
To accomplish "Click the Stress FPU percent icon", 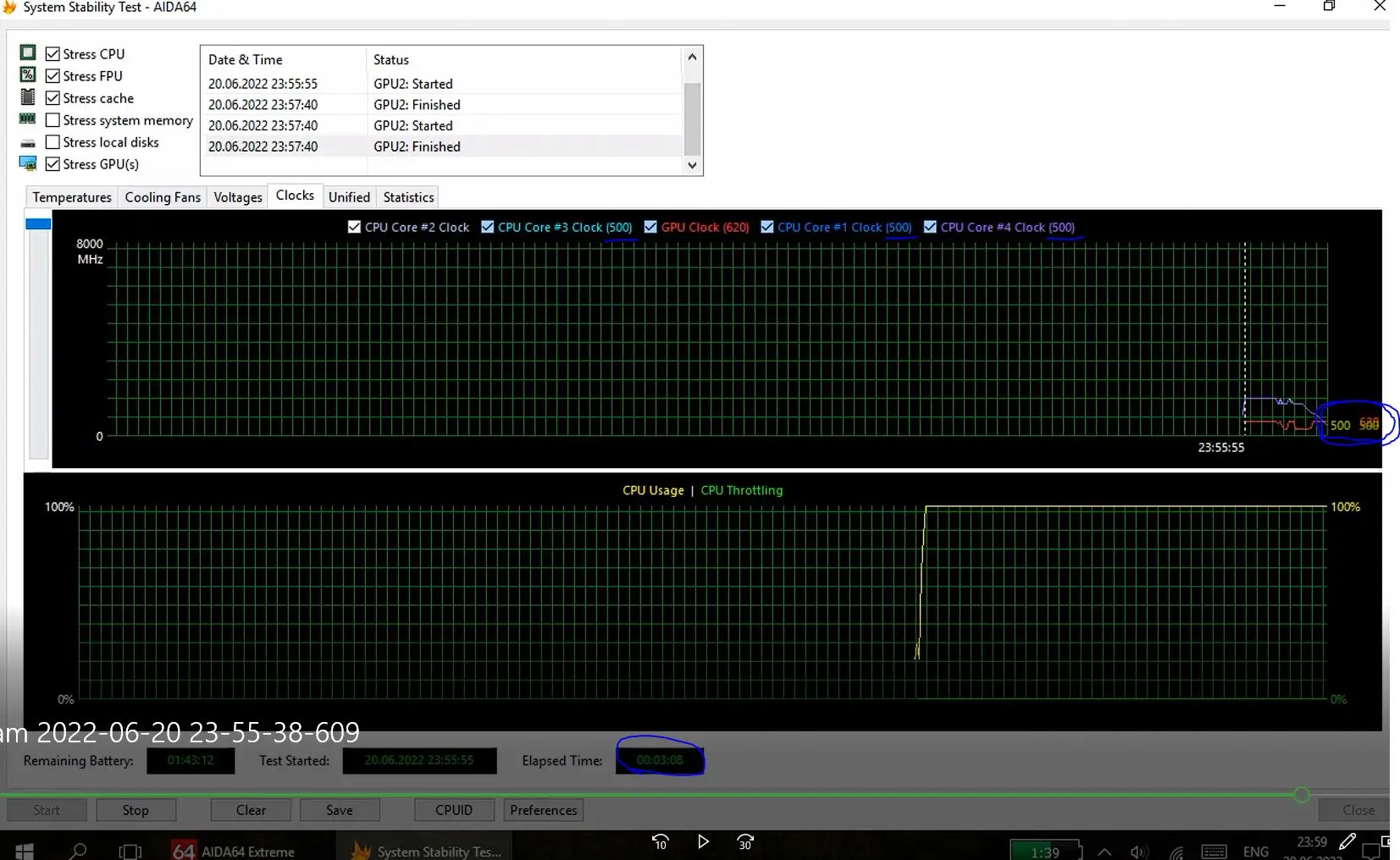I will 28,74.
